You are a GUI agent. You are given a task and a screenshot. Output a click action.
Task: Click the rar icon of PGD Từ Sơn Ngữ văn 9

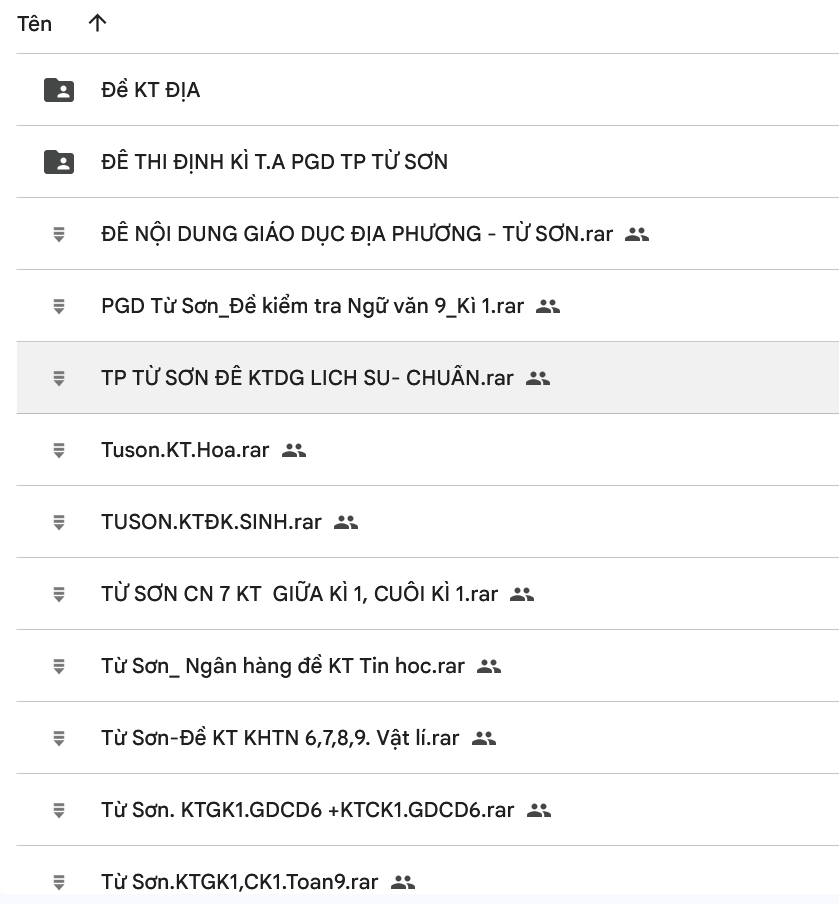tap(59, 306)
